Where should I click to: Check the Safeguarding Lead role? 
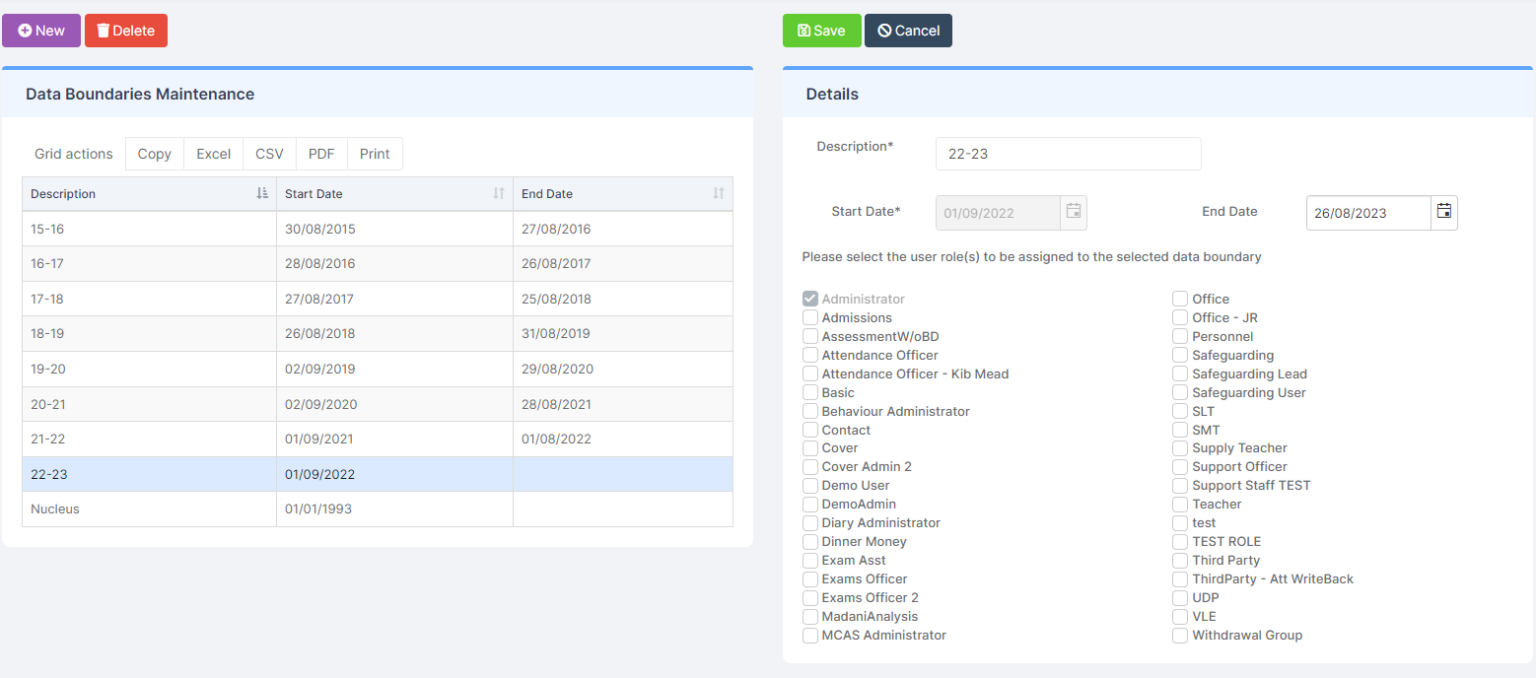[x=1179, y=373]
